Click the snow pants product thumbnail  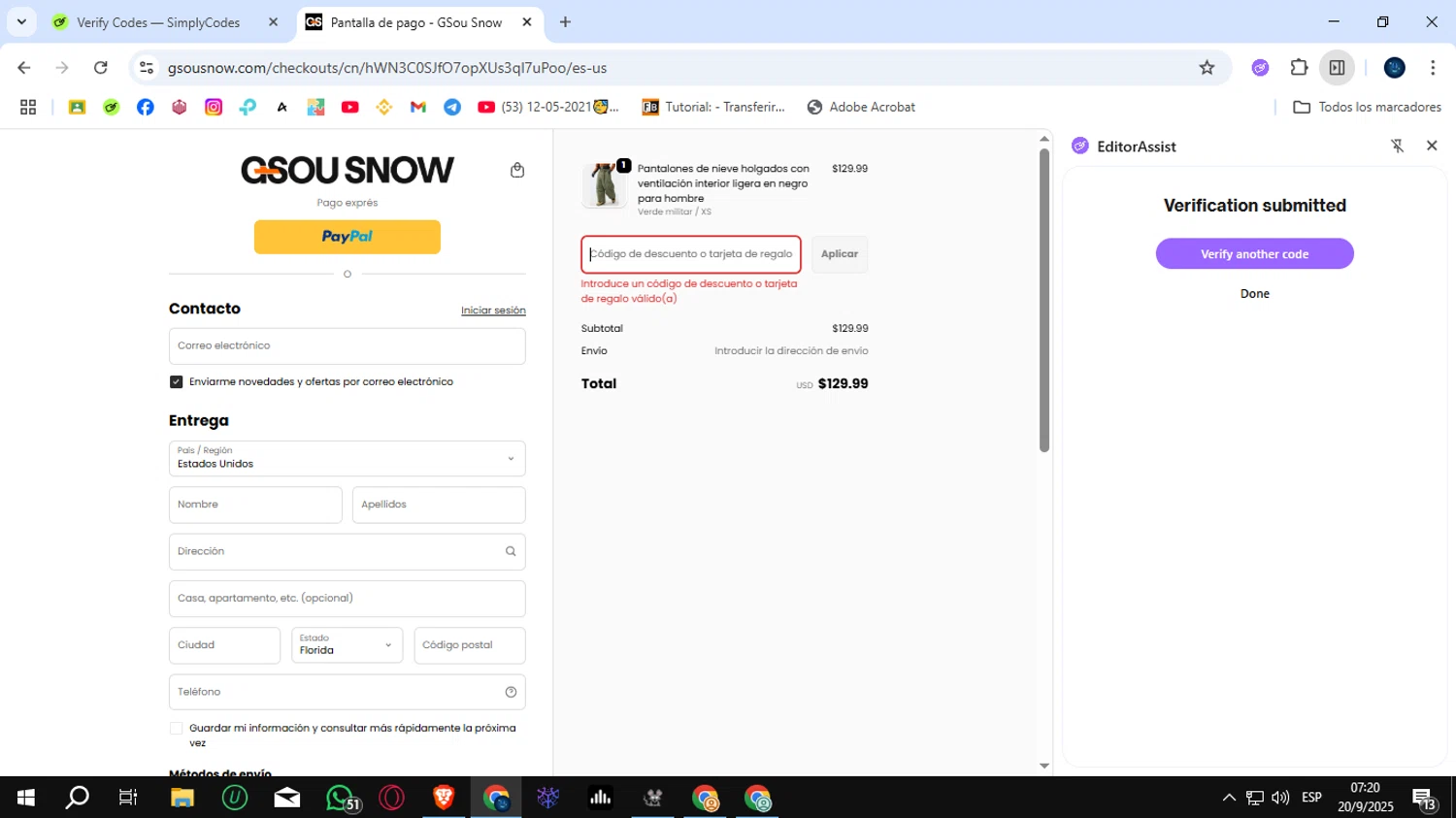click(x=604, y=184)
